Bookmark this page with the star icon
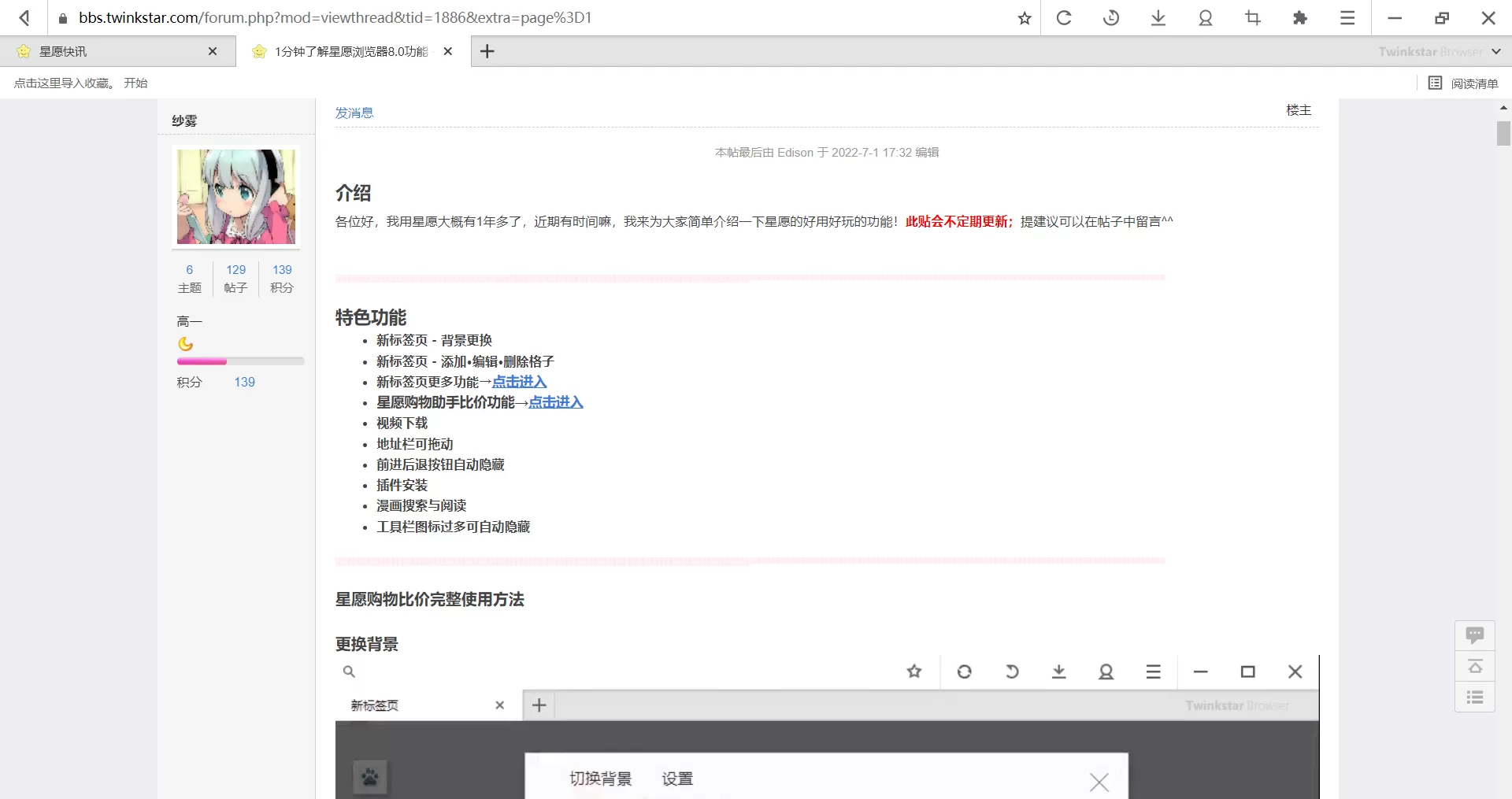The height and width of the screenshot is (799, 1512). (x=1024, y=18)
